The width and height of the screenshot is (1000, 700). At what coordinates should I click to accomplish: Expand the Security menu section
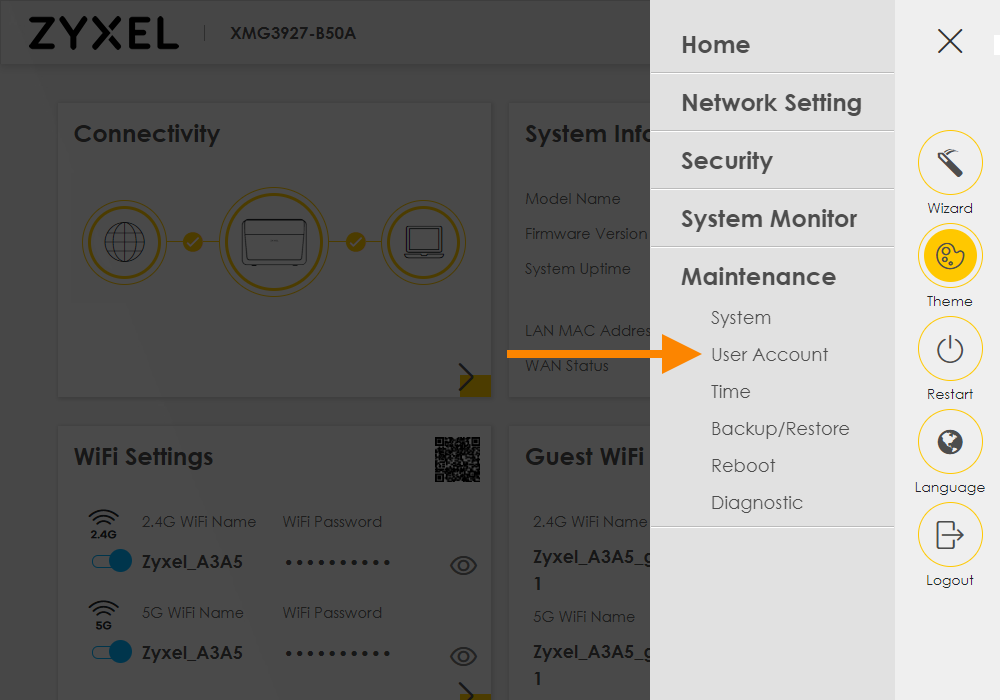[x=727, y=161]
